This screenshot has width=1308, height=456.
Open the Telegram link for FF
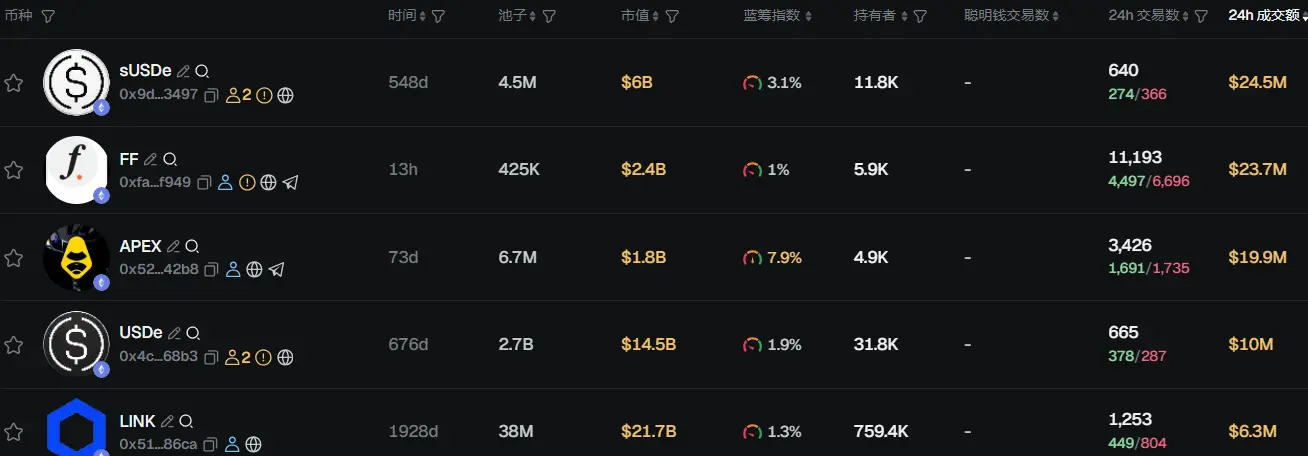click(290, 183)
